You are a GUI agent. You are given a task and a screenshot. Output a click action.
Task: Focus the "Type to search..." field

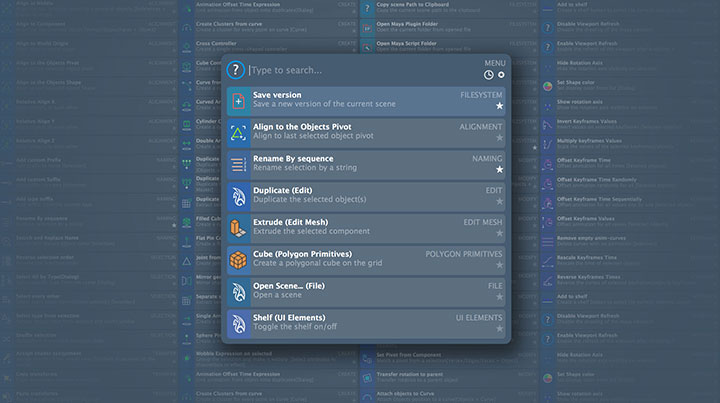[360, 71]
